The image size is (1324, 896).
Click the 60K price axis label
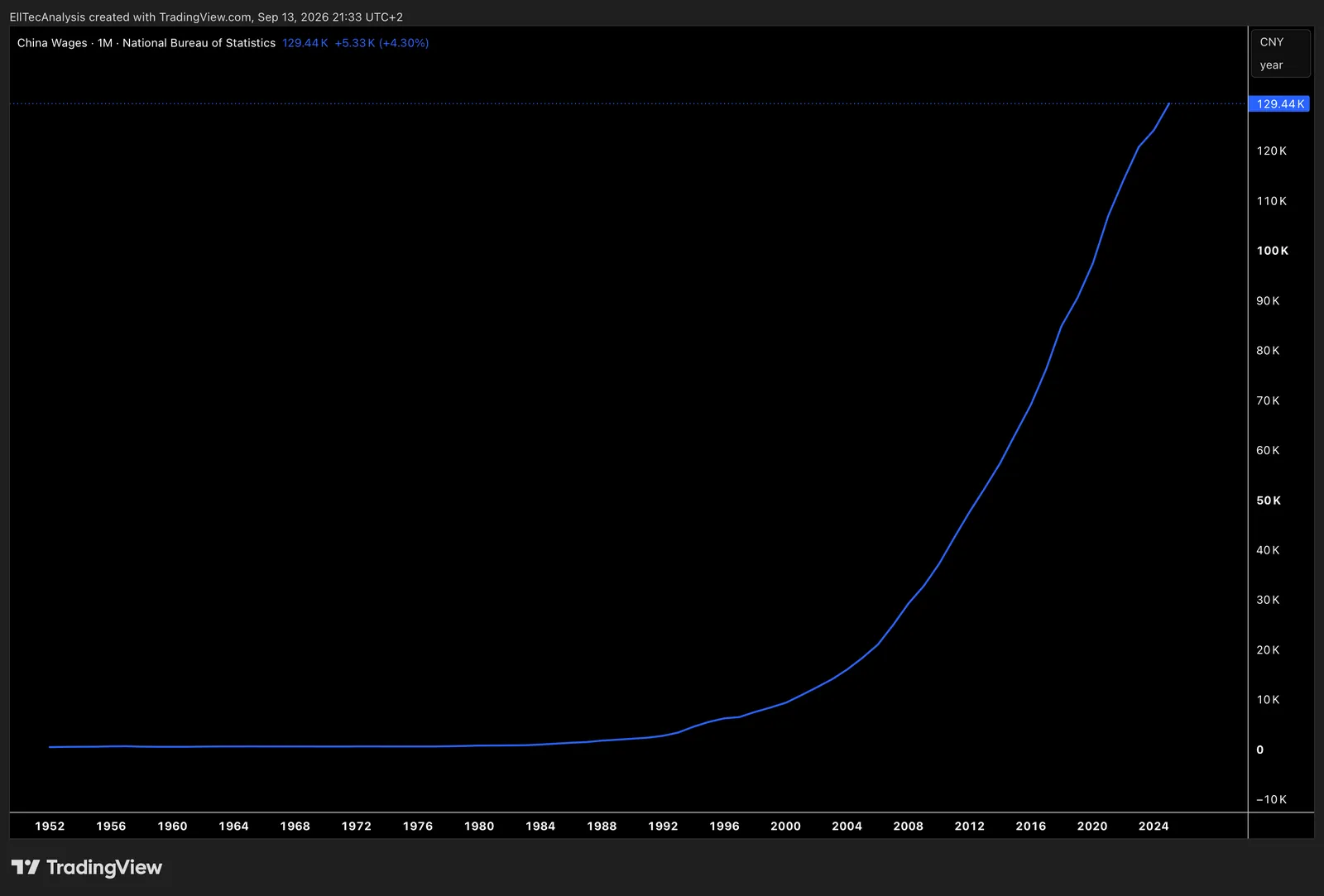1268,451
